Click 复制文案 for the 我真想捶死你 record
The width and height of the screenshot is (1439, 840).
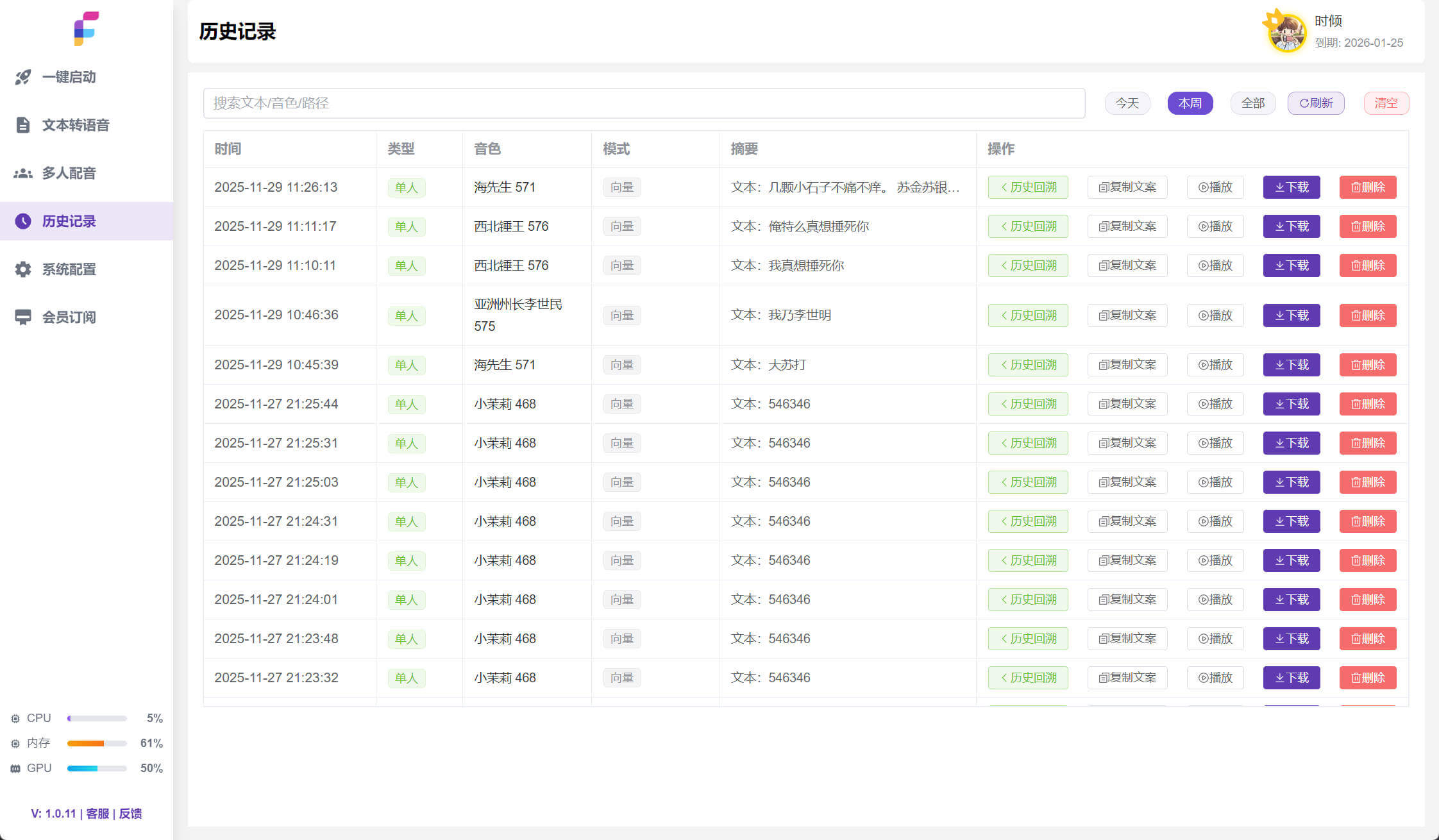coord(1127,265)
